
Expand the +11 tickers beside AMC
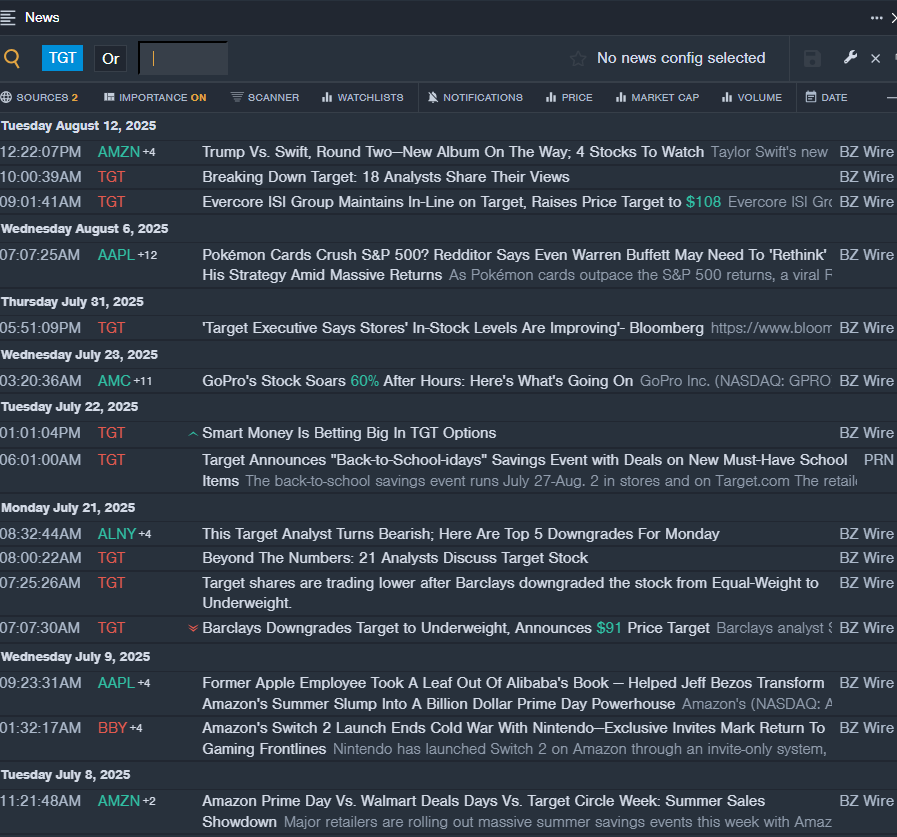[143, 381]
